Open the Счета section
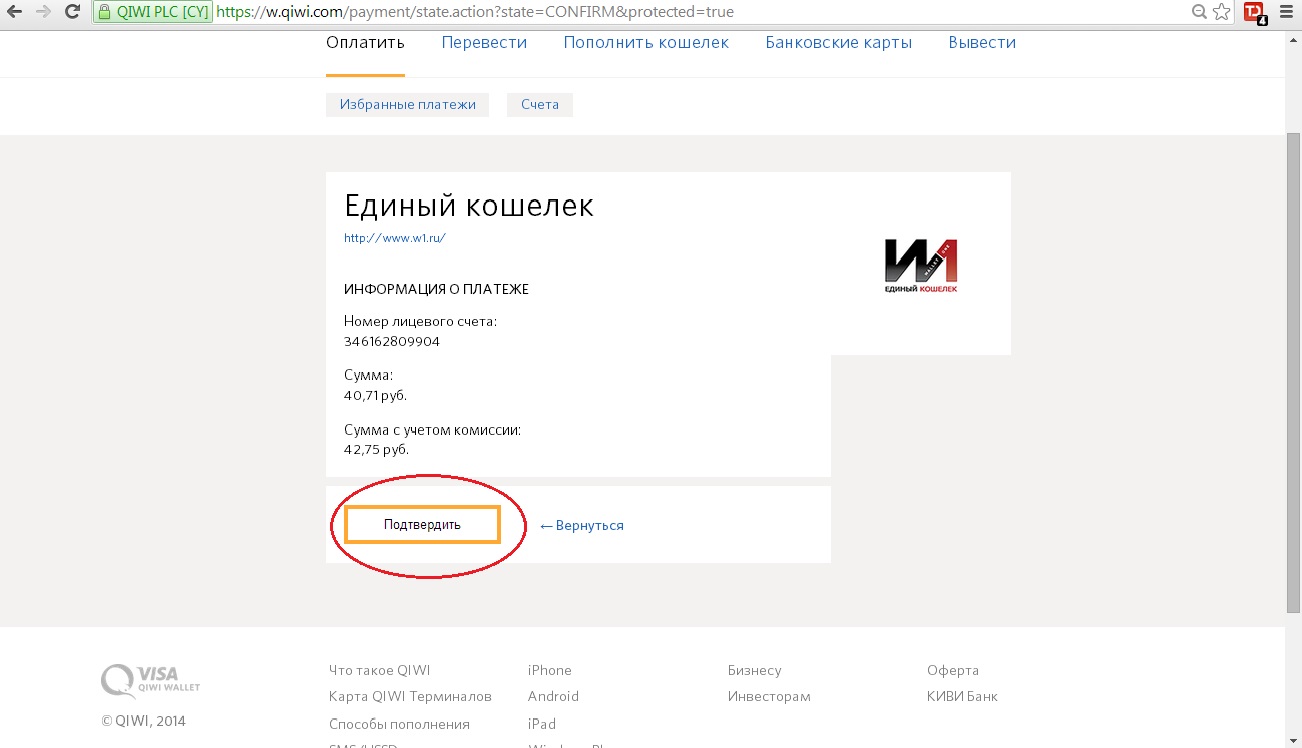1302x748 pixels. coord(540,104)
